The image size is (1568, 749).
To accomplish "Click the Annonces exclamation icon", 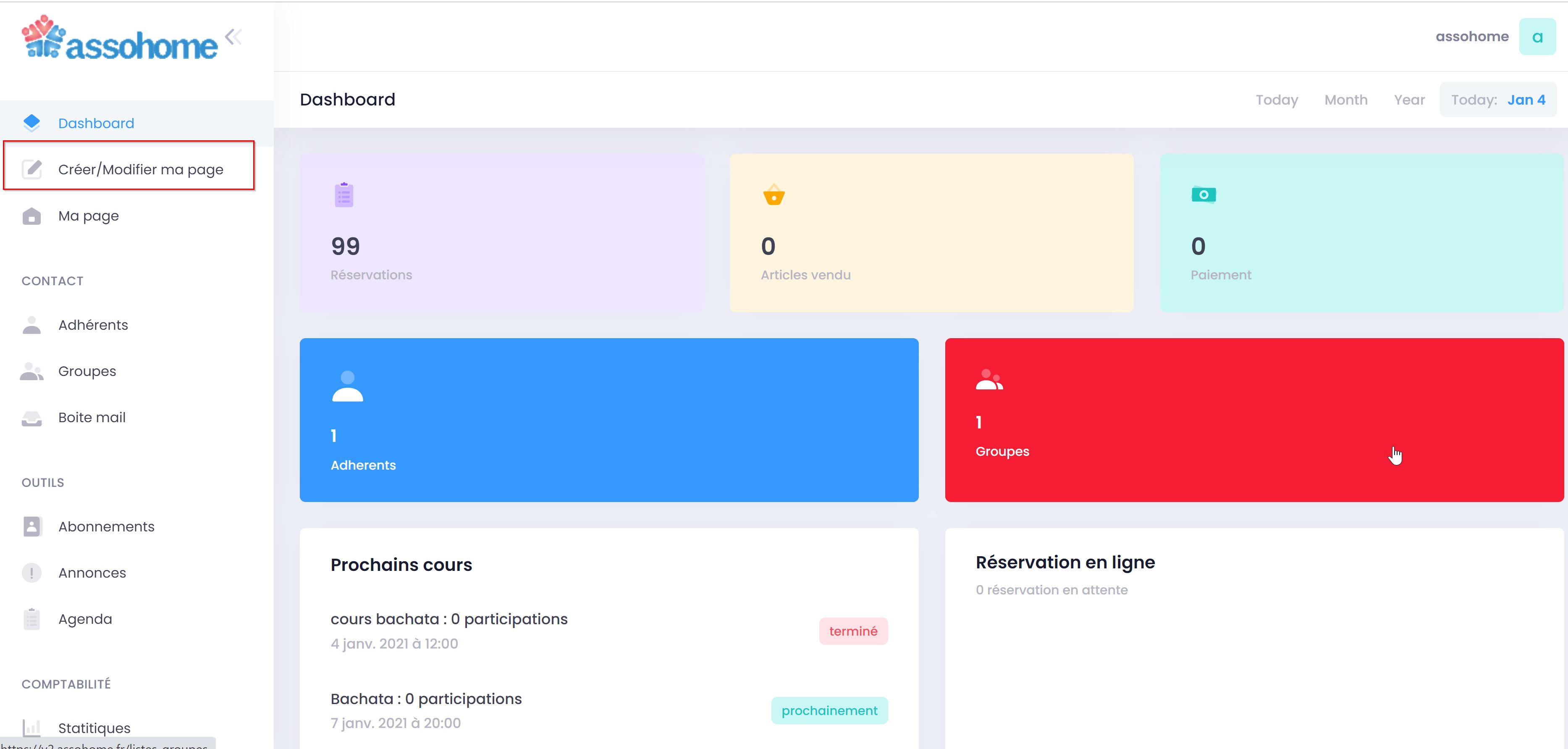I will click(x=31, y=573).
